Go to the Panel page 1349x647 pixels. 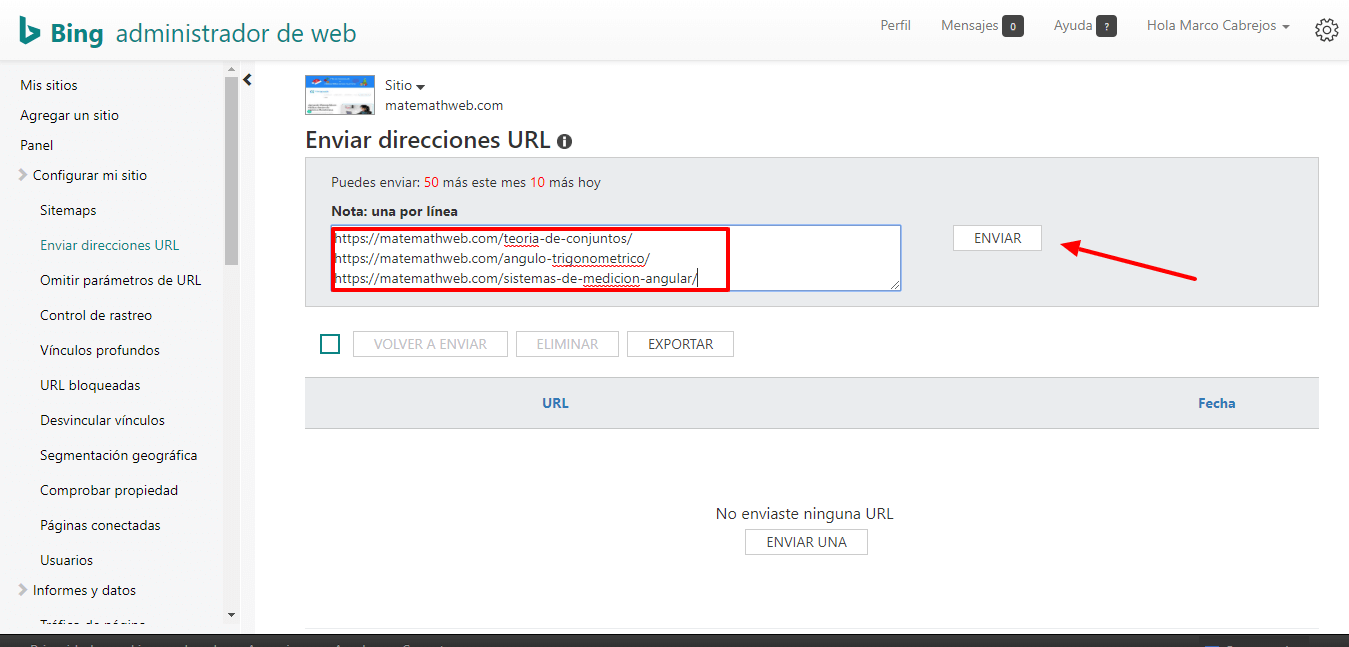coord(37,145)
